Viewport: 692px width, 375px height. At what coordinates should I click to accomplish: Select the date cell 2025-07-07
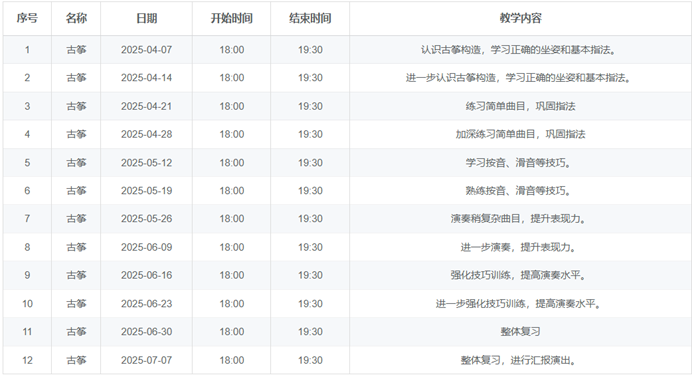click(147, 360)
